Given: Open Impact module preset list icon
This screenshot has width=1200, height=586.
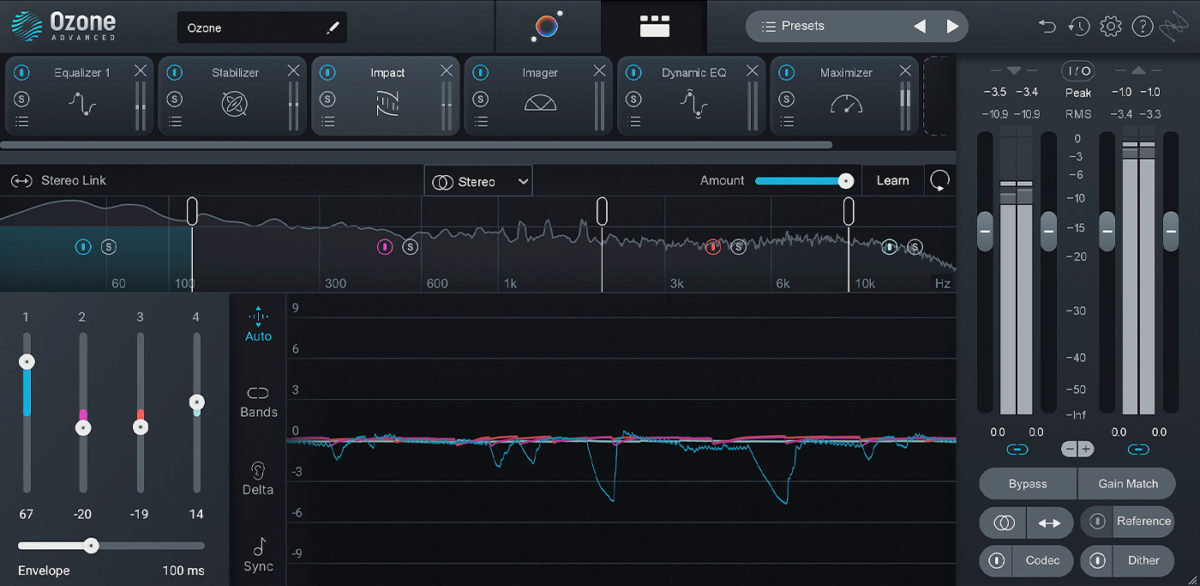Looking at the screenshot, I should [x=327, y=122].
